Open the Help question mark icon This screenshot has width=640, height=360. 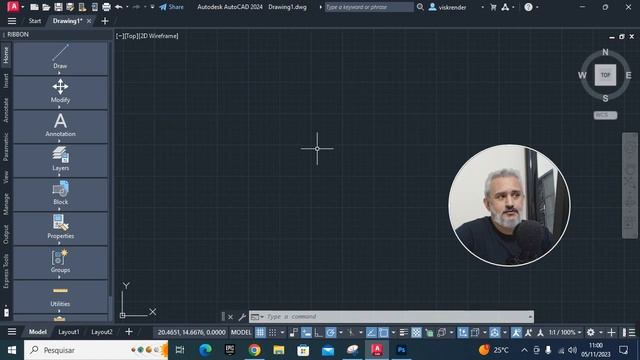(528, 7)
